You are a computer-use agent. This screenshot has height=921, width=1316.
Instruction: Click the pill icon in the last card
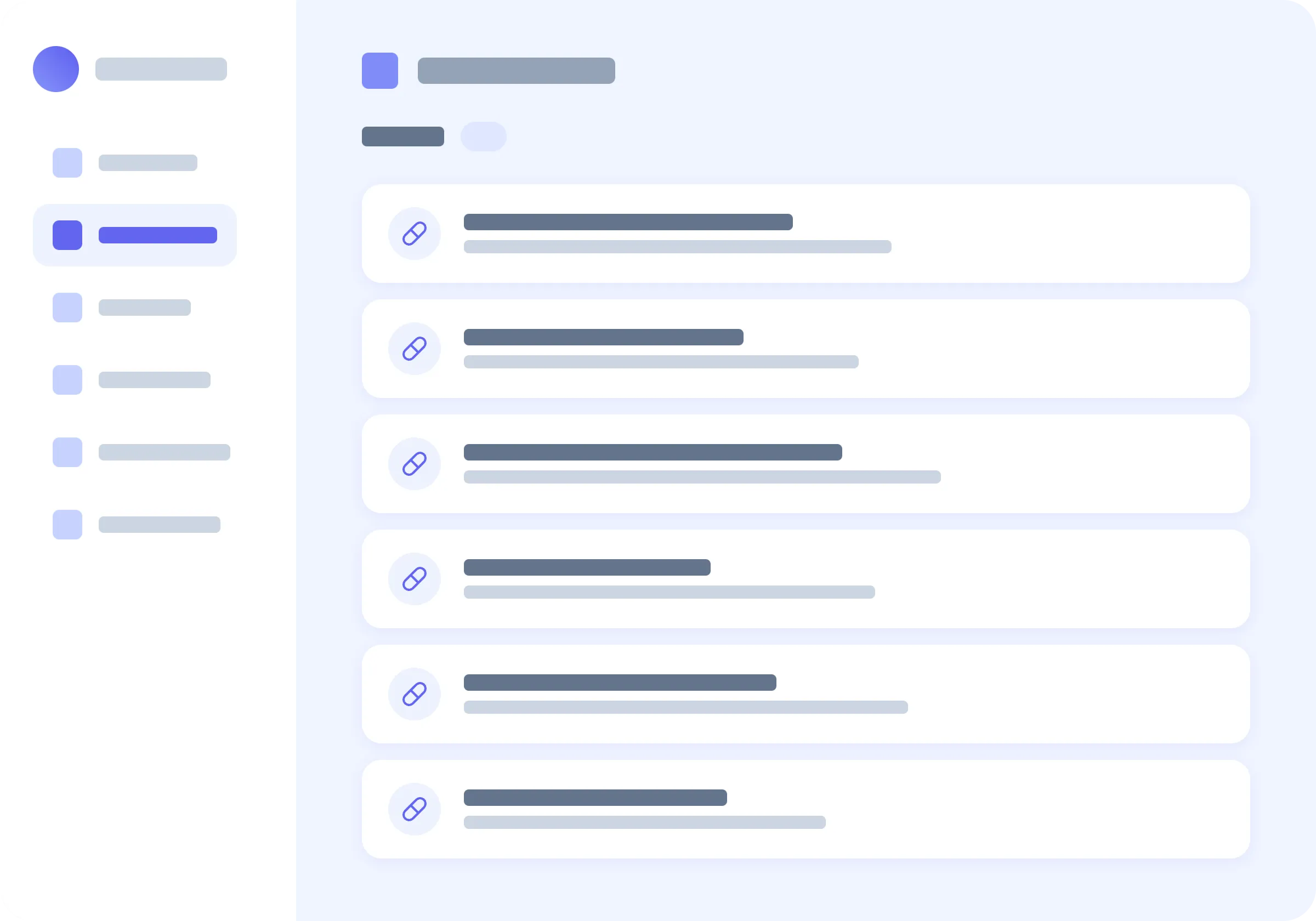coord(414,809)
